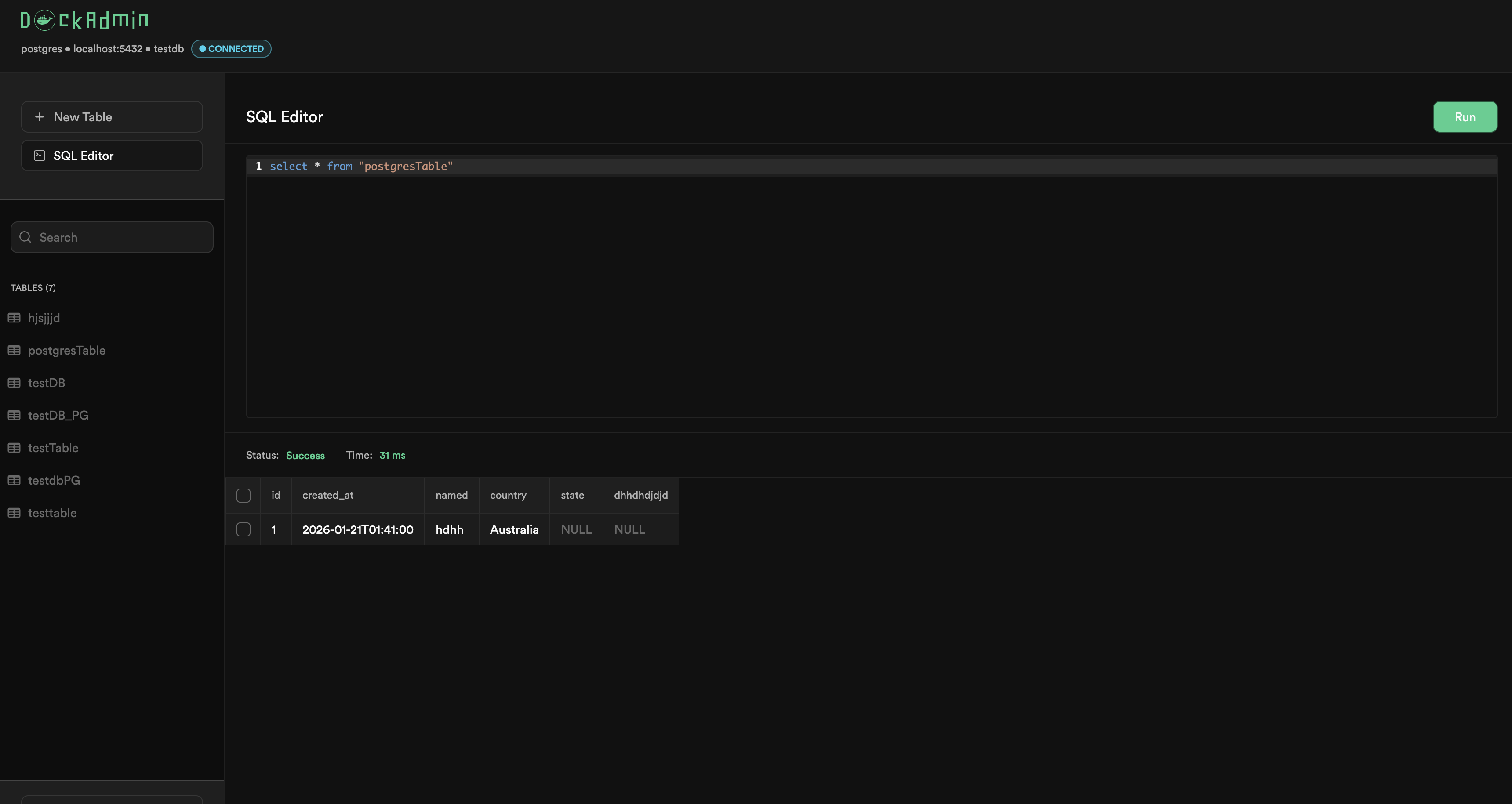Click the DockAdmin whale logo
1512x804 pixels.
point(44,20)
